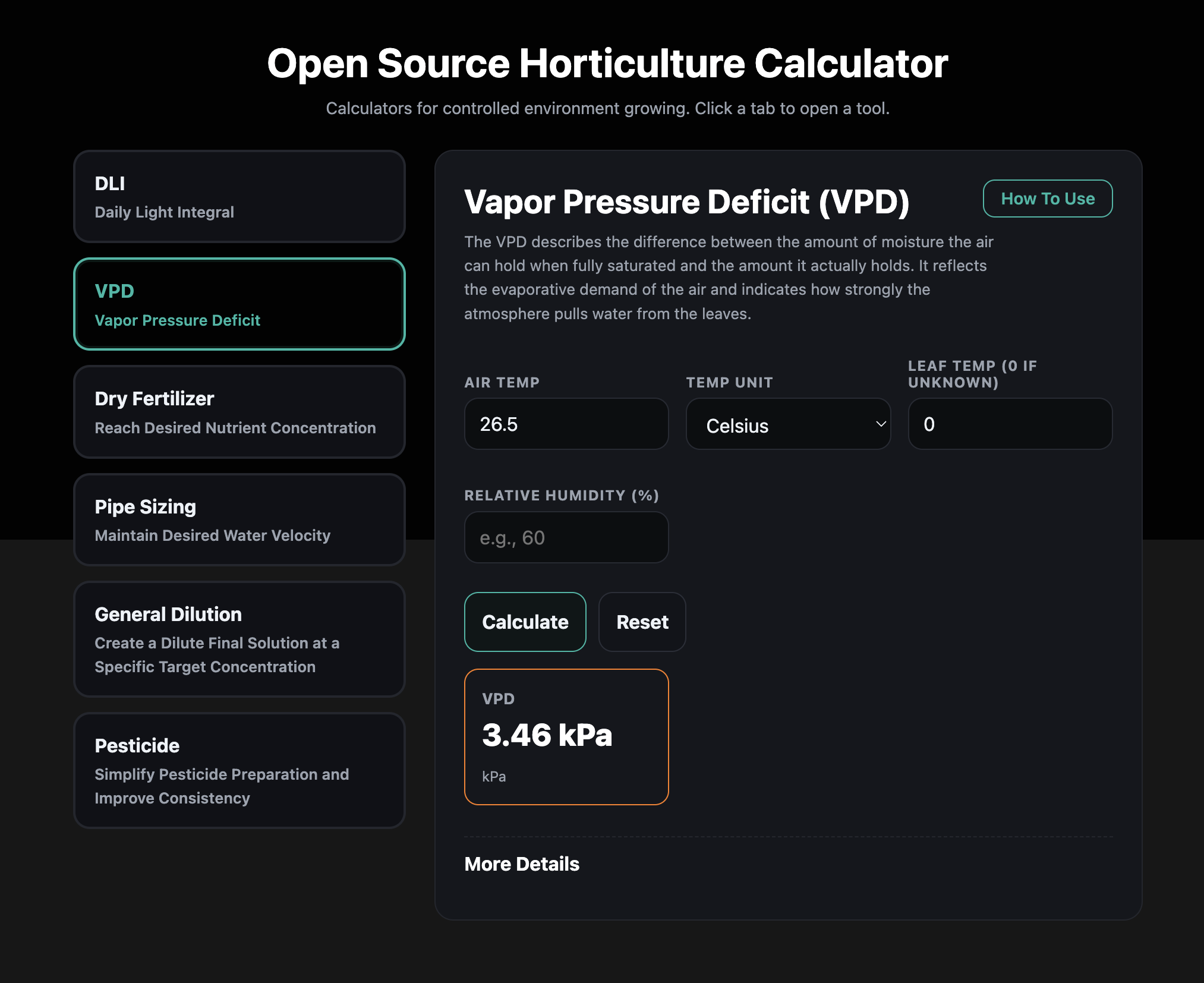
Task: Click the Leaf Temp input field
Action: coord(1010,424)
